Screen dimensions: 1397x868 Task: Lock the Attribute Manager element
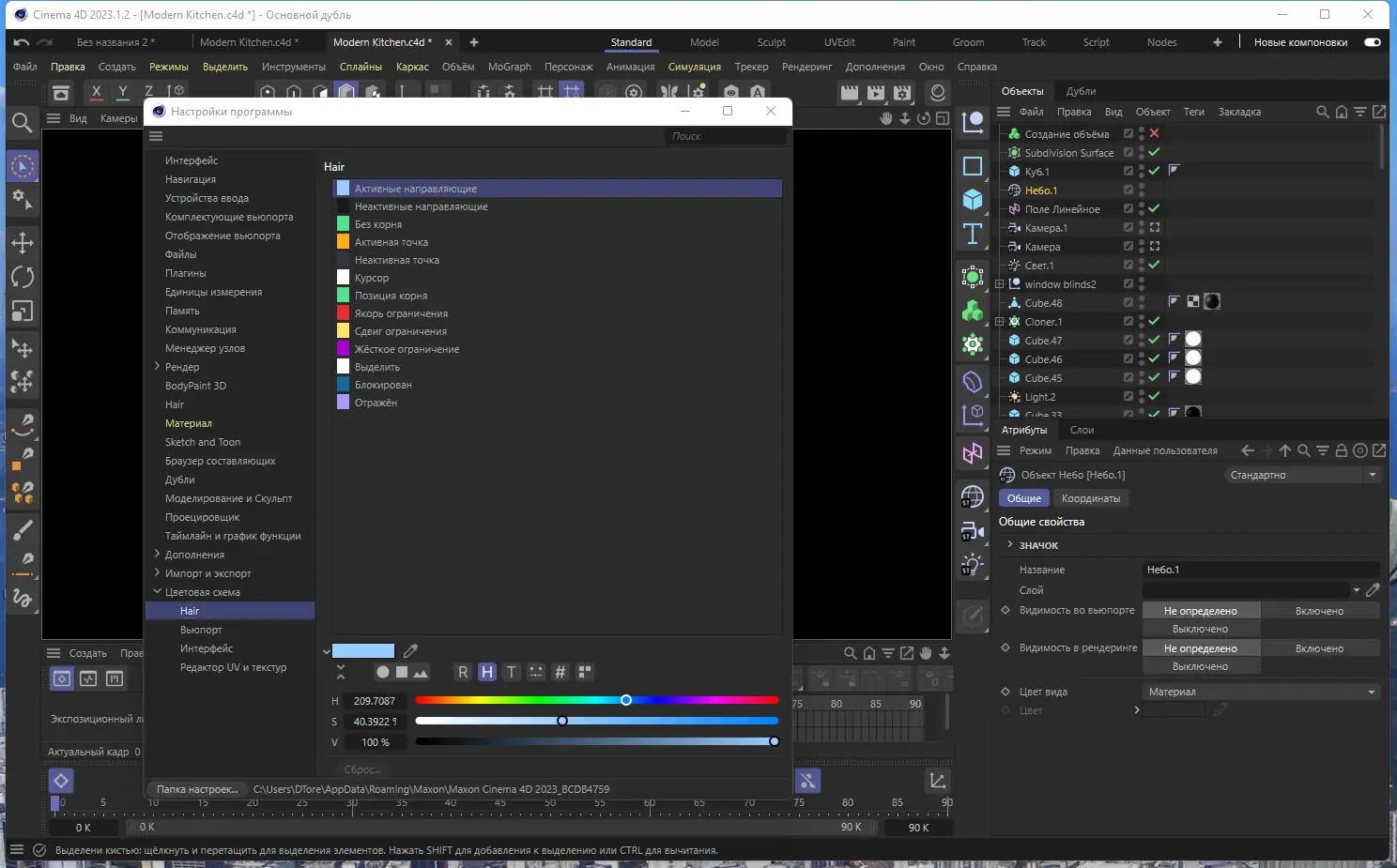click(1342, 450)
